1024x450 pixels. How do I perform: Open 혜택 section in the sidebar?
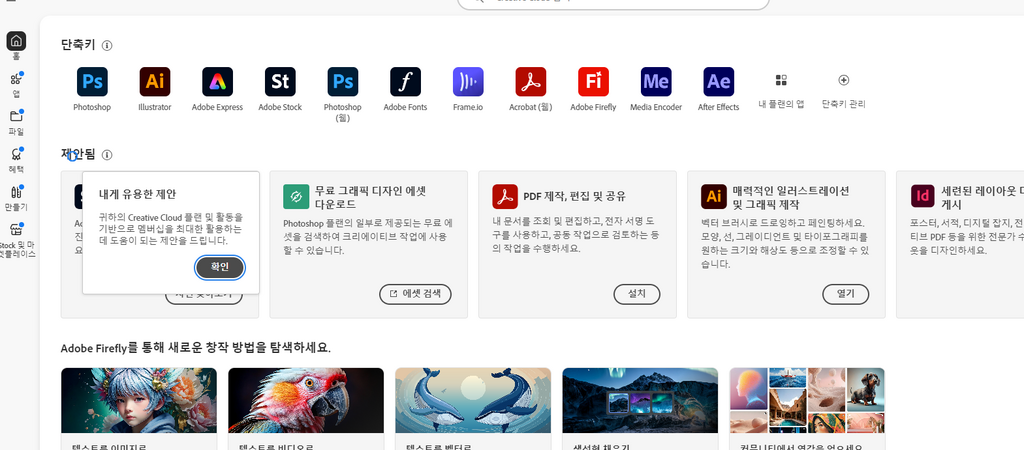point(16,159)
